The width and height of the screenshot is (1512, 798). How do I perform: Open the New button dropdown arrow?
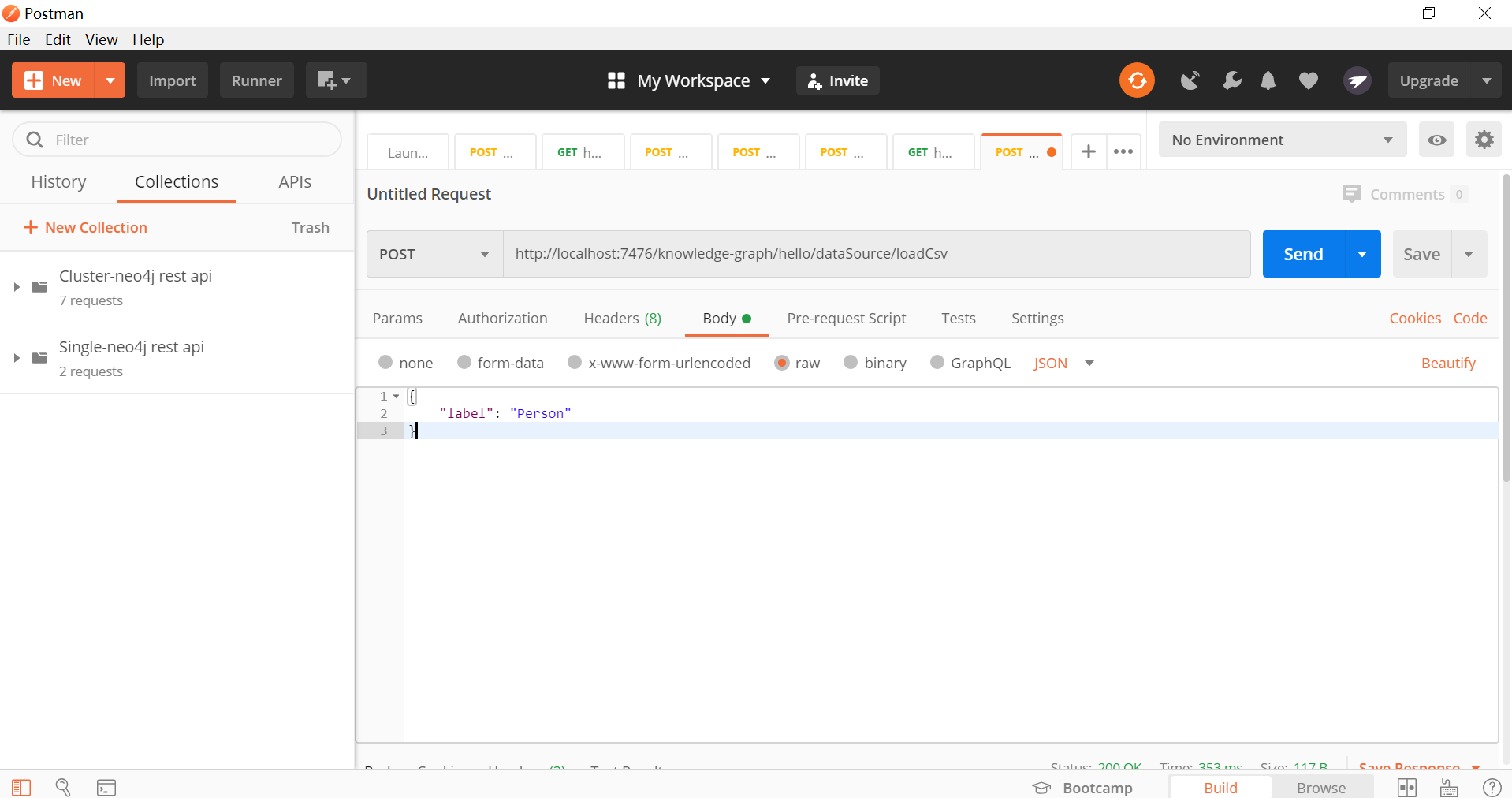[x=110, y=80]
